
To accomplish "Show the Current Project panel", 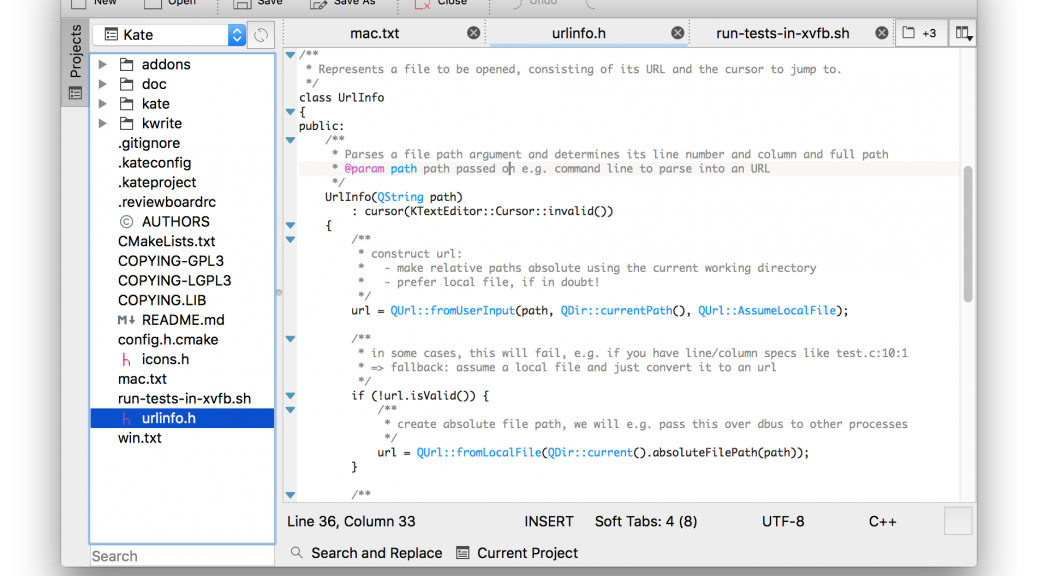I will (517, 553).
